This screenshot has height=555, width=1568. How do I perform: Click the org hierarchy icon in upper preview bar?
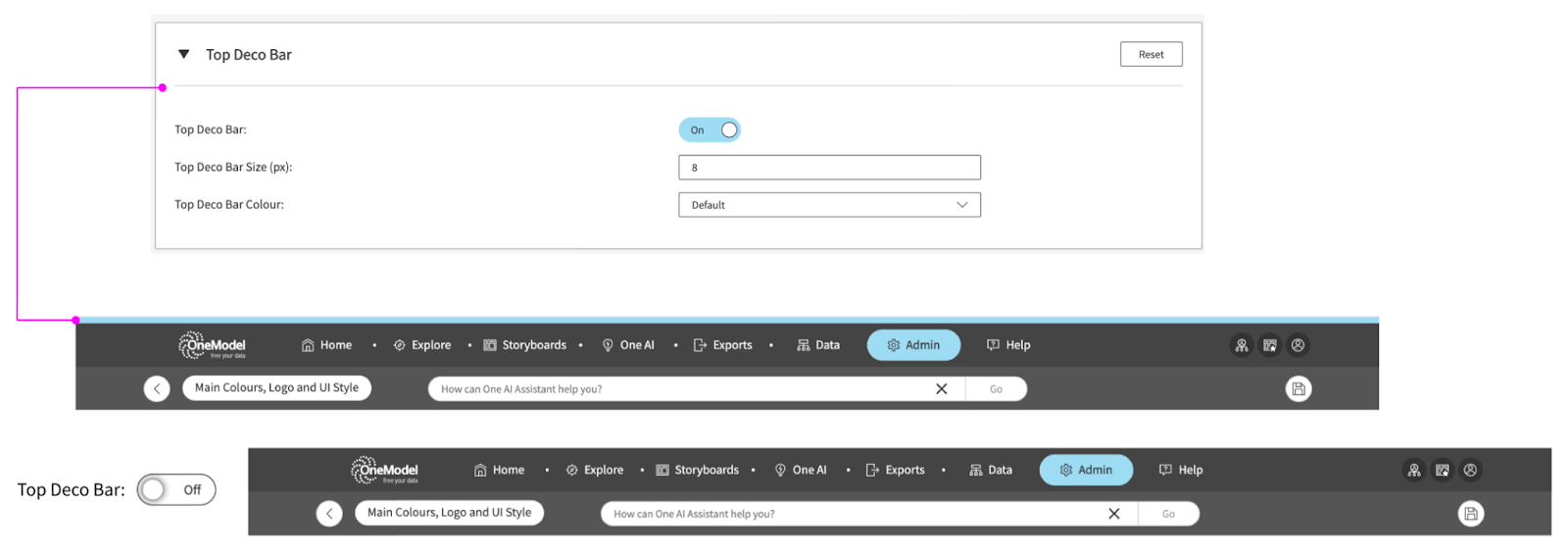[1242, 345]
